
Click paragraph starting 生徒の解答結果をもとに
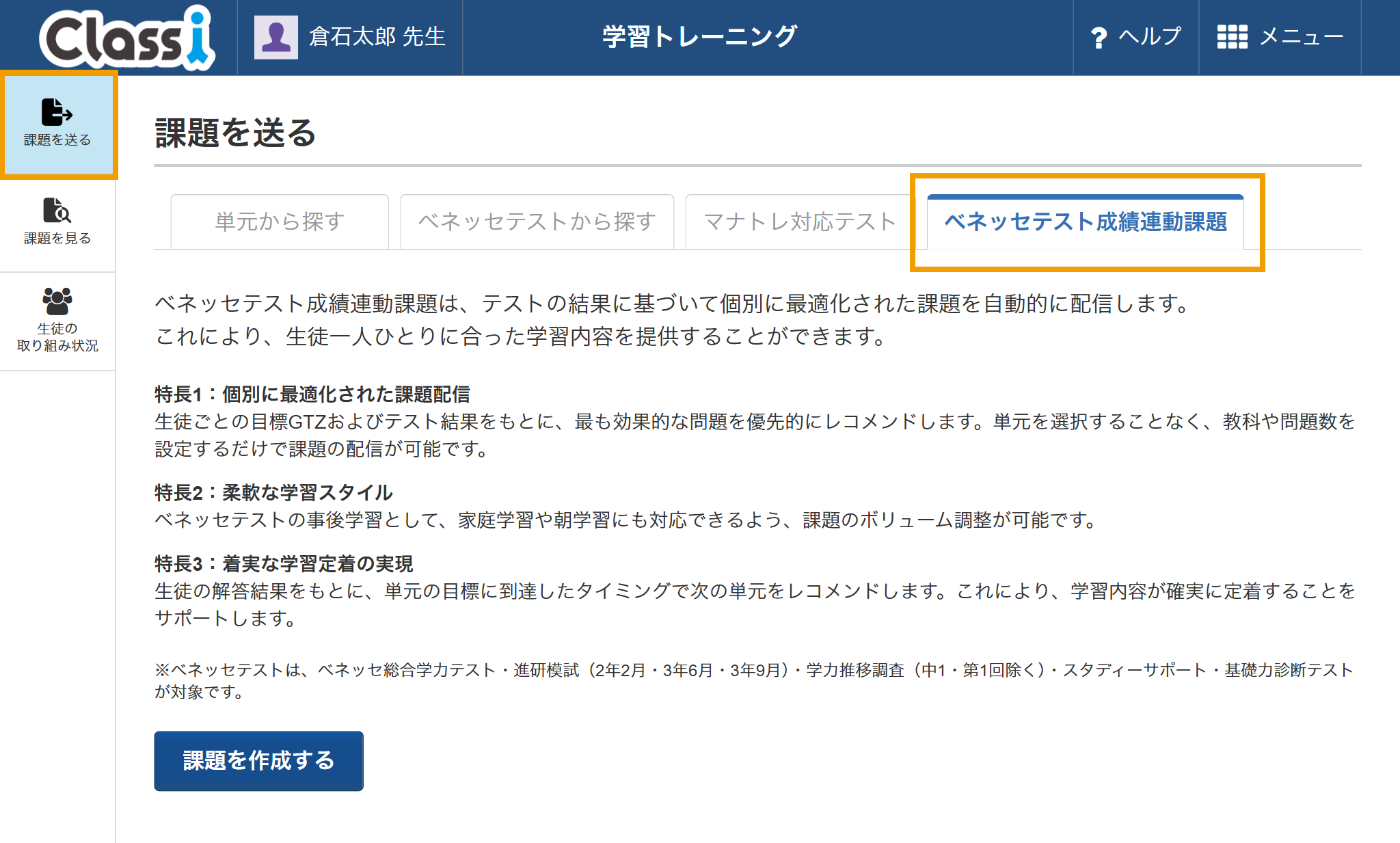point(755,605)
